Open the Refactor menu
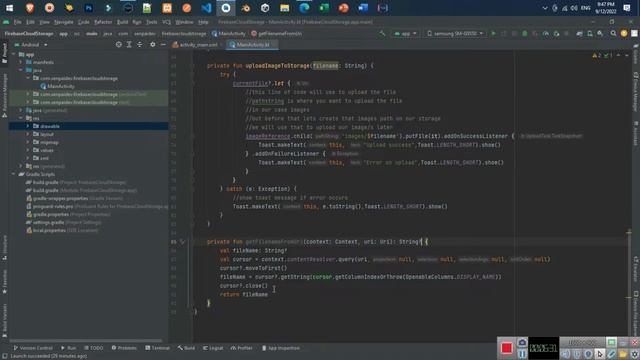This screenshot has width=640, height=360. (103, 22)
